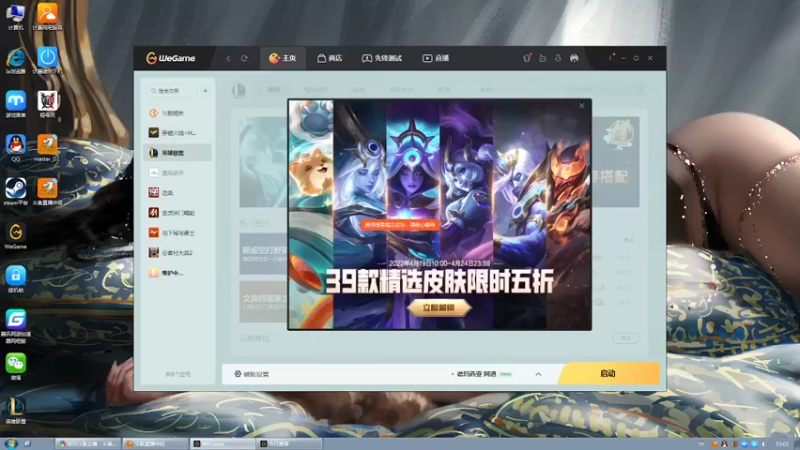Click the search apps field in sidebar
This screenshot has width=800, height=450.
[171, 91]
